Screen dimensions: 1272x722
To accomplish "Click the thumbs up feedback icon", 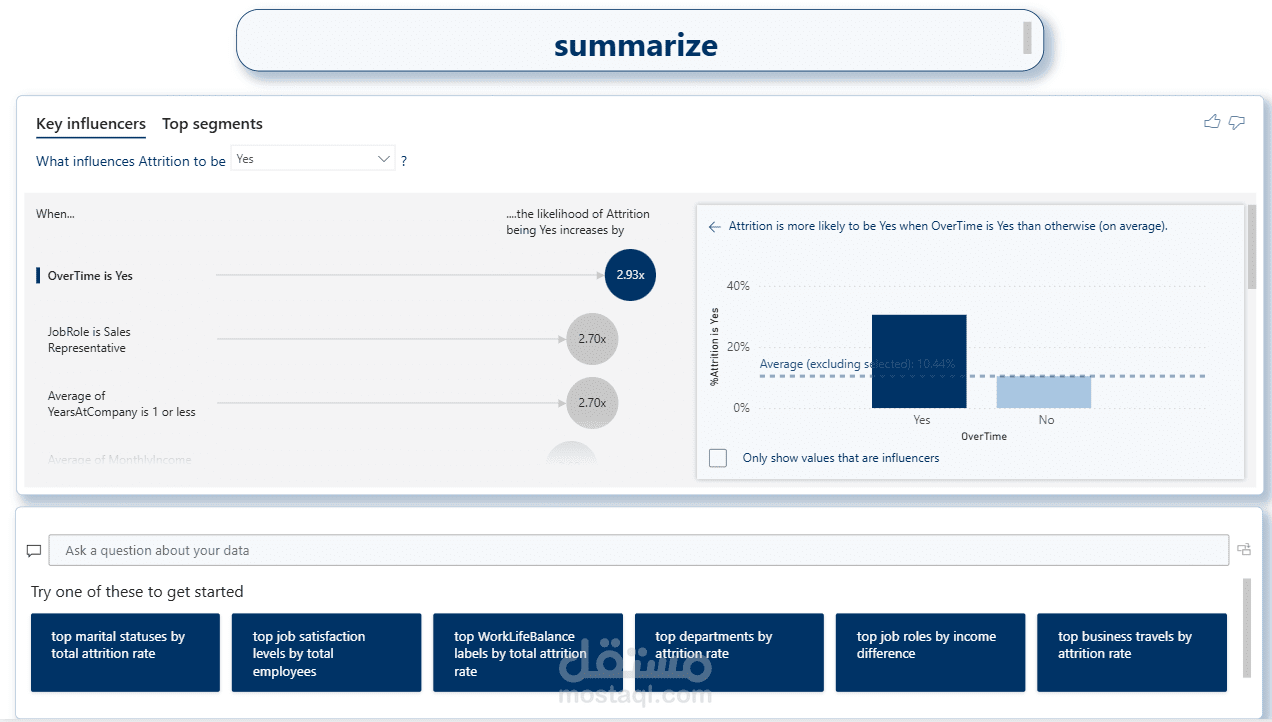I will 1212,122.
